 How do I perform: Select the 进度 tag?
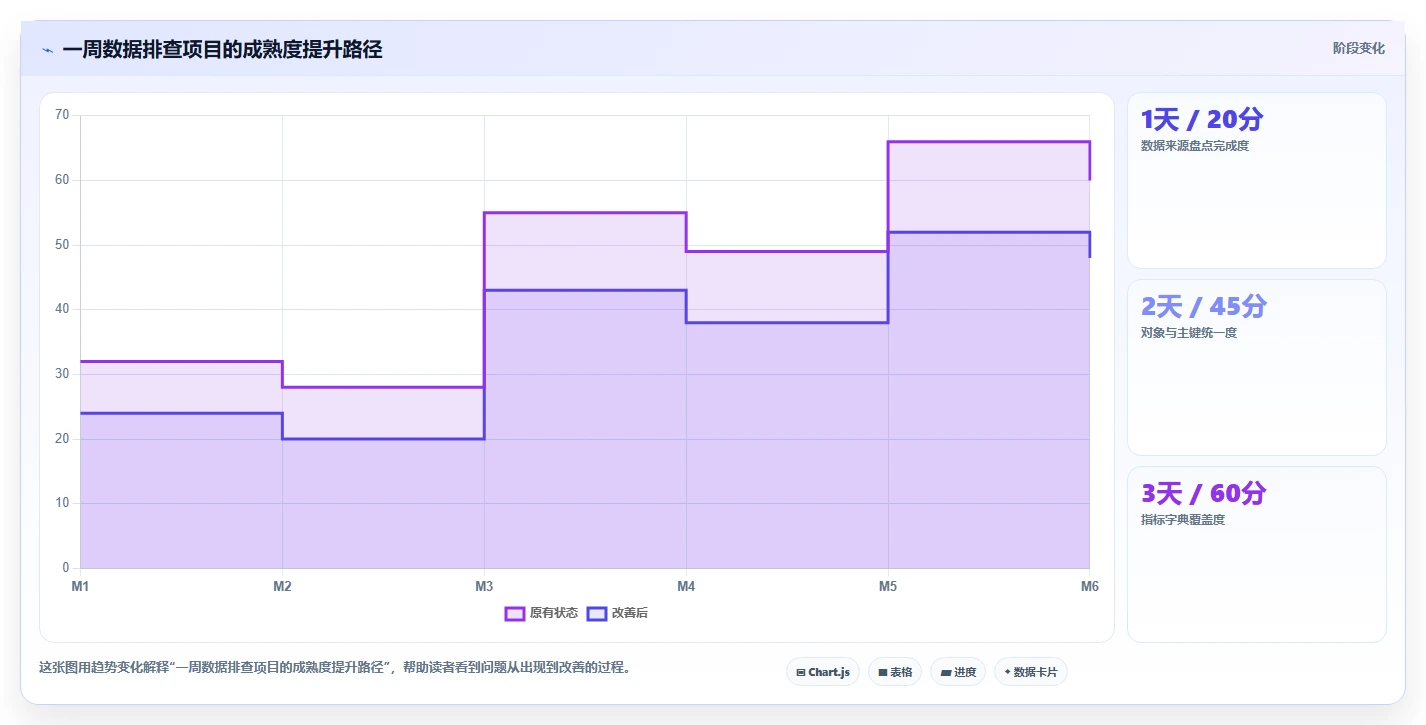pyautogui.click(x=958, y=672)
